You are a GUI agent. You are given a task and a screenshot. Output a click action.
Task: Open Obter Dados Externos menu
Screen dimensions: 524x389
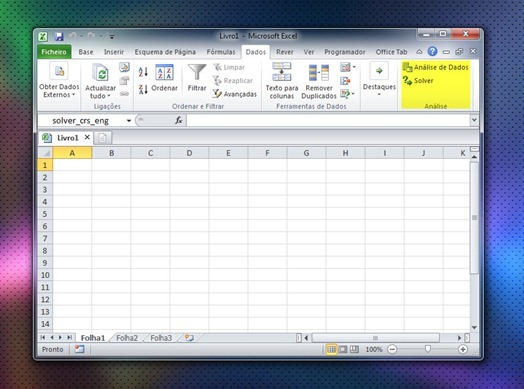tap(59, 81)
